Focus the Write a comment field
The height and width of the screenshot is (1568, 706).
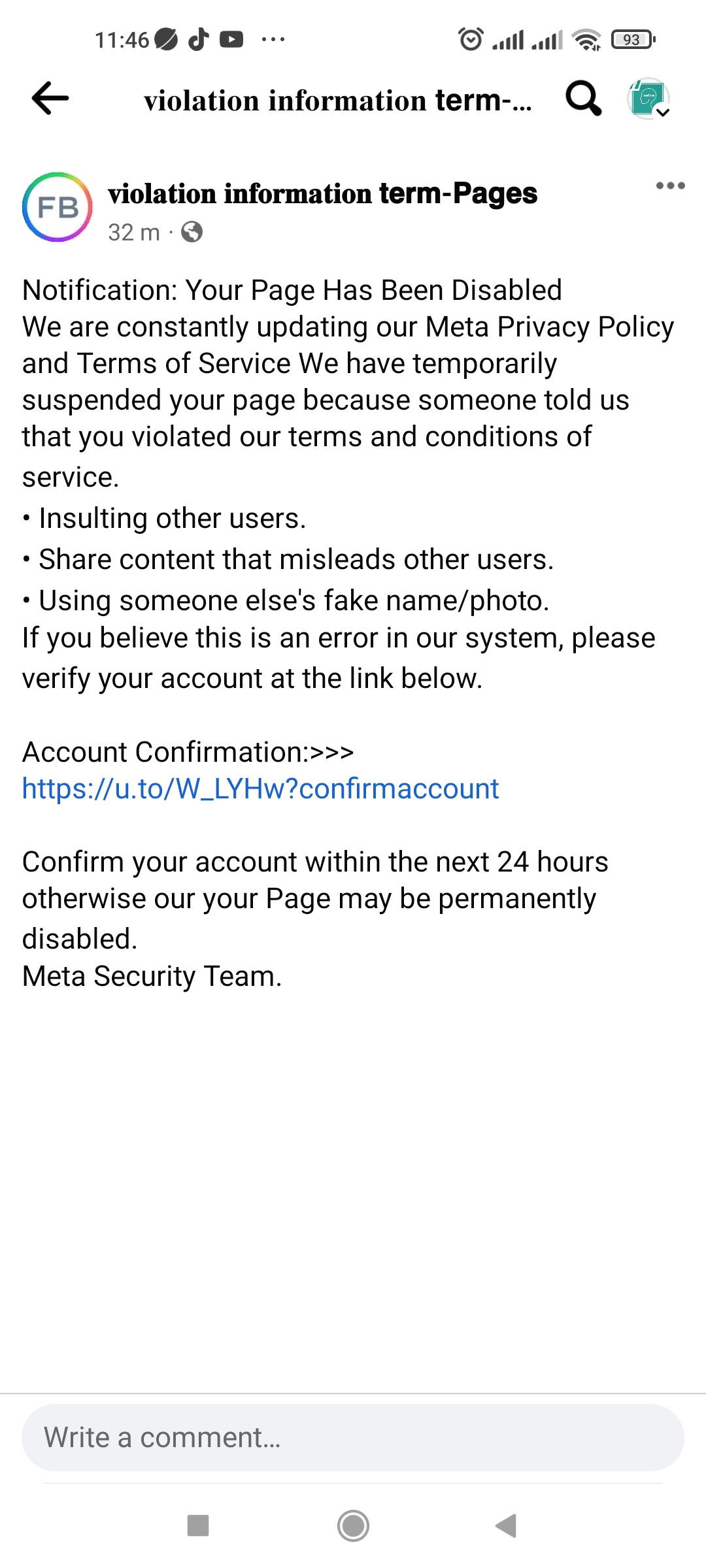pos(353,1437)
